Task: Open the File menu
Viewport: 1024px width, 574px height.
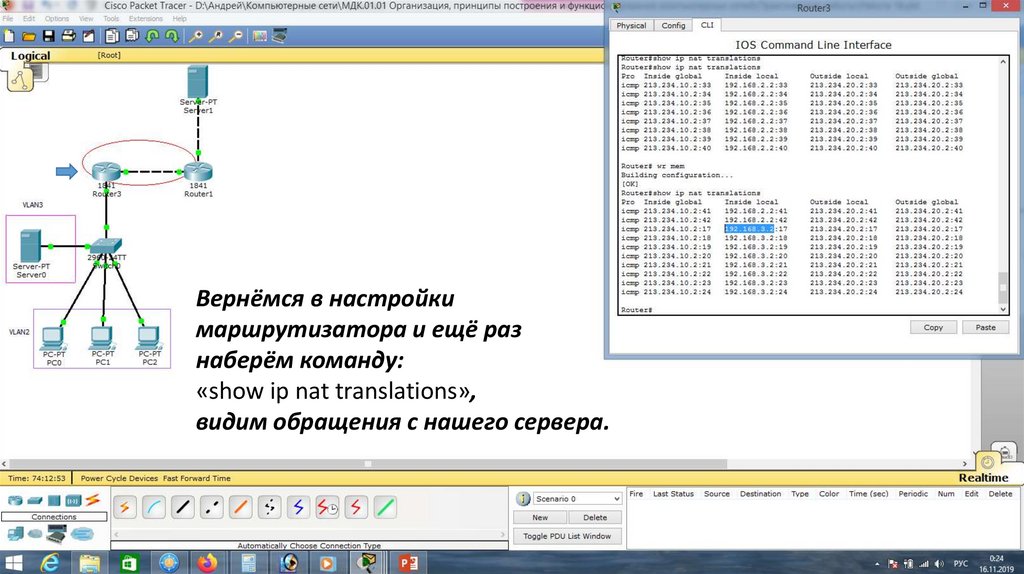Action: tap(8, 19)
